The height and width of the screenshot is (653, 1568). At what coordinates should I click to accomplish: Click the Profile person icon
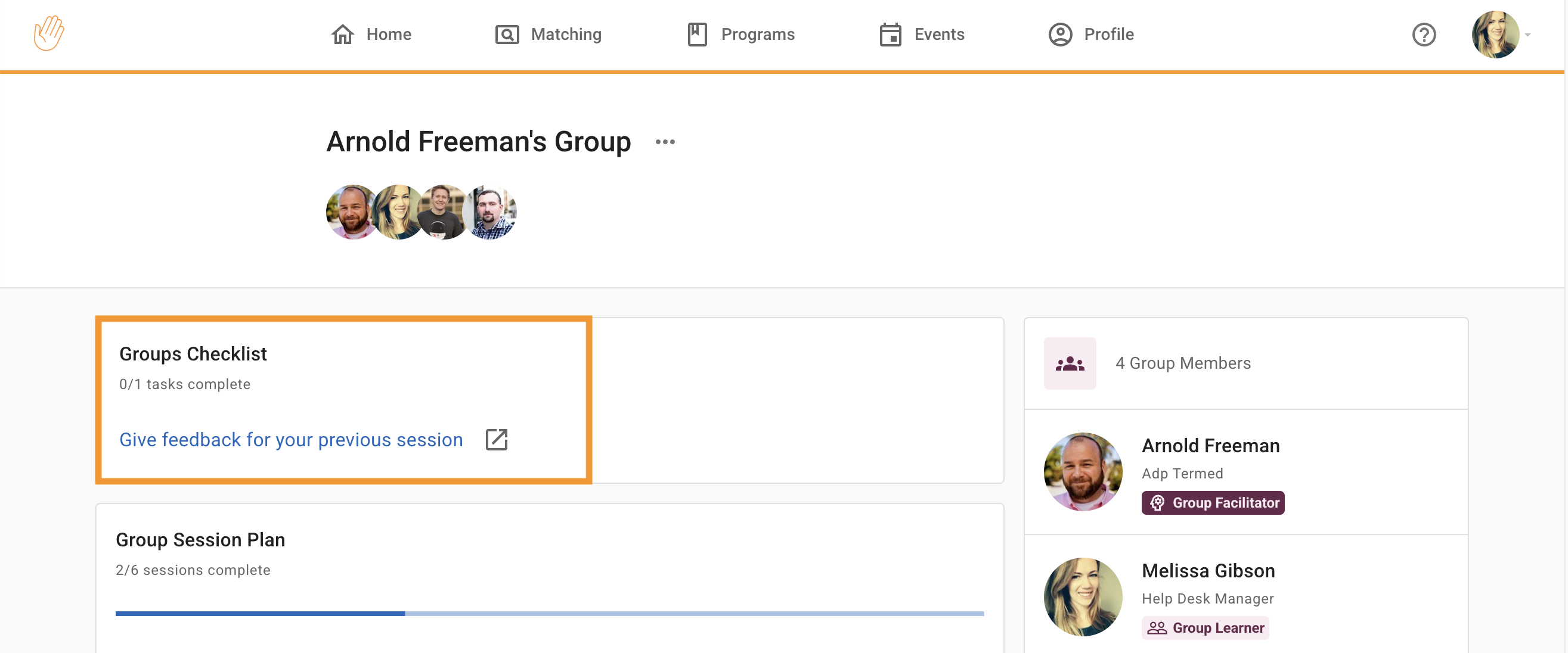point(1059,35)
